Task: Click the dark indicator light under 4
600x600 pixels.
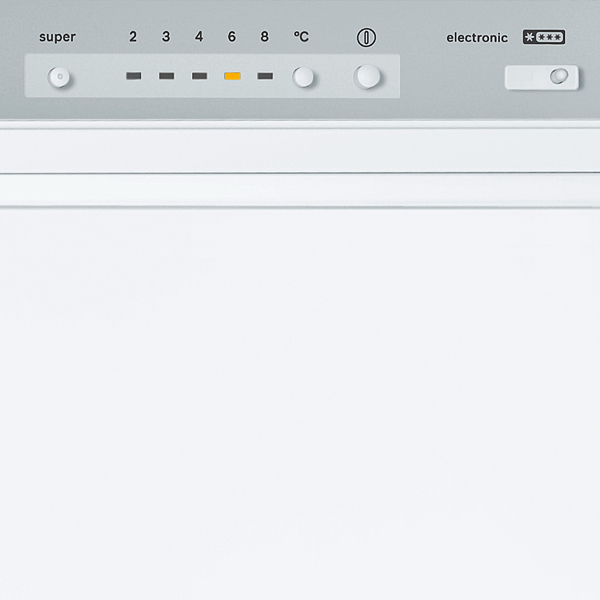Action: coord(199,76)
